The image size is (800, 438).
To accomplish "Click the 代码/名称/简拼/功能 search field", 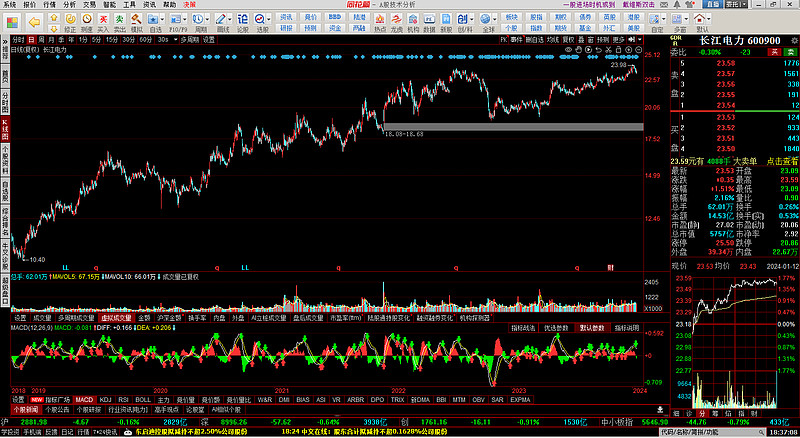I will (x=714, y=432).
